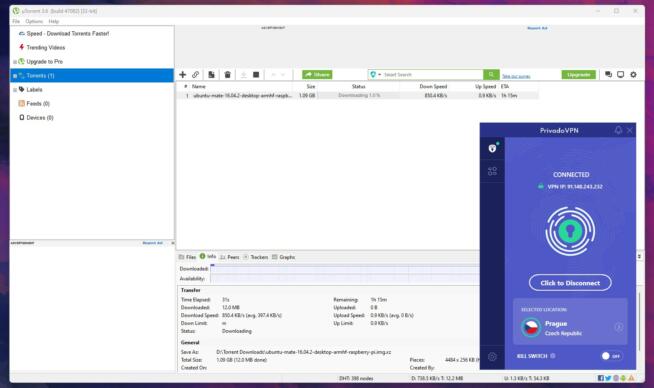Click the VPN lock emblem
Image resolution: width=654 pixels, height=388 pixels.
click(x=570, y=231)
